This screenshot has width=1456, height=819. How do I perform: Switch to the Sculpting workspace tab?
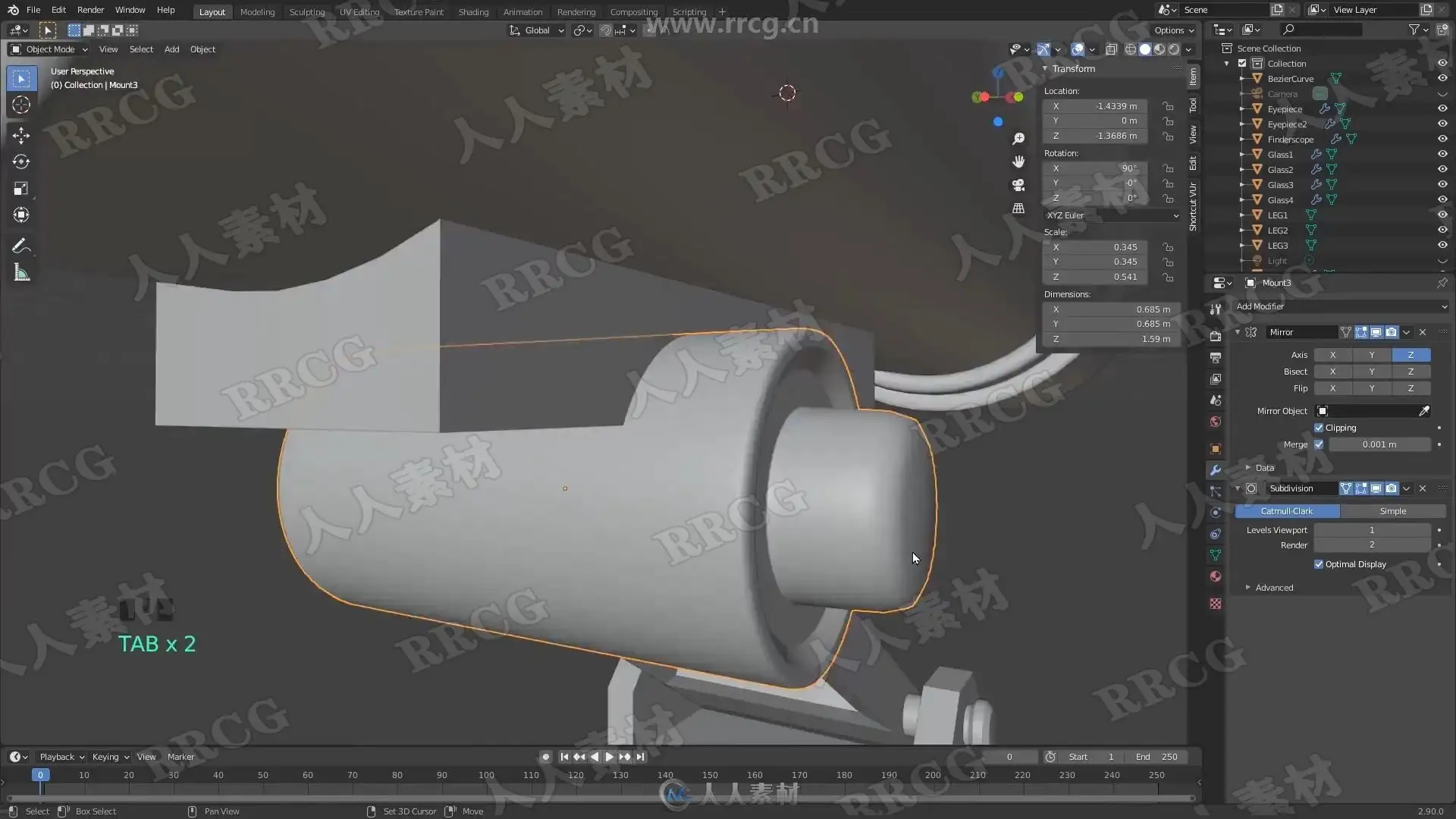click(x=306, y=11)
